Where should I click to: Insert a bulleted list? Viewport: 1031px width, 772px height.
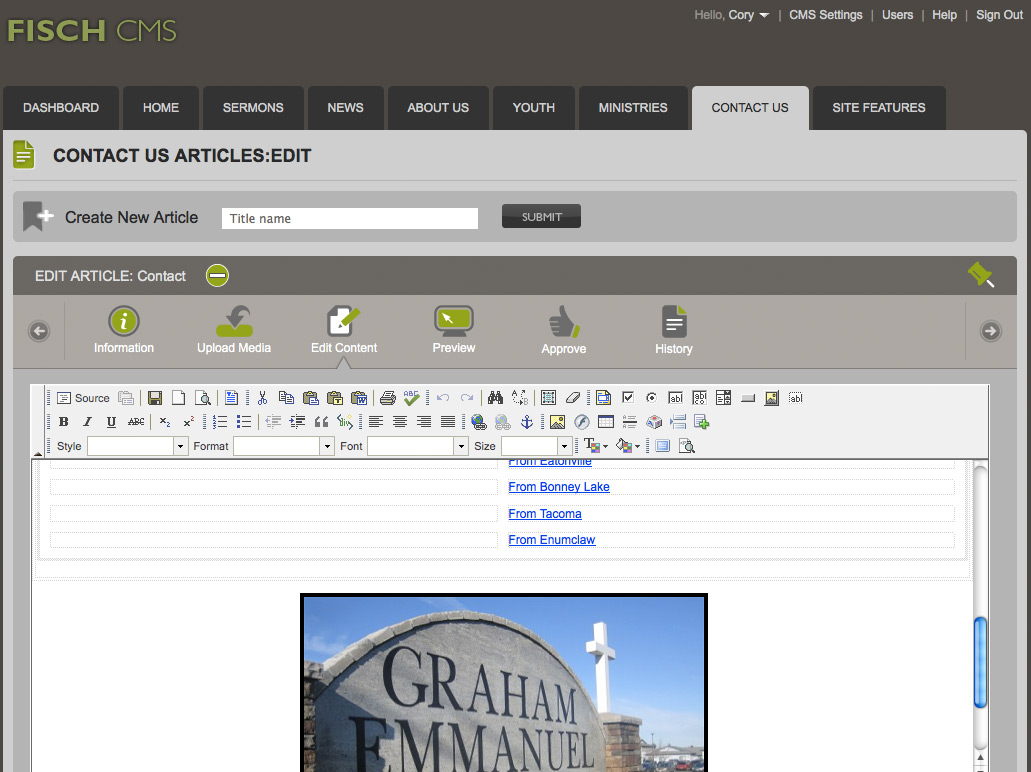(243, 422)
